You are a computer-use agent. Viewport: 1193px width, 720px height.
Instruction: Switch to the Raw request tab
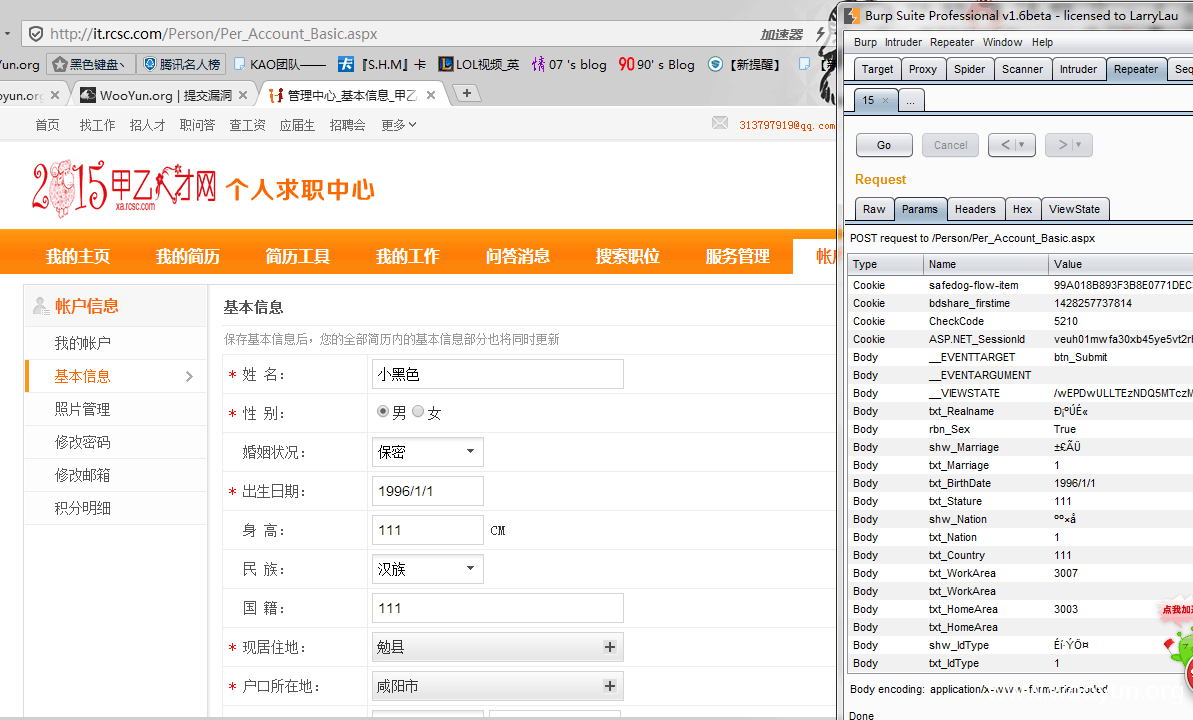tap(874, 209)
